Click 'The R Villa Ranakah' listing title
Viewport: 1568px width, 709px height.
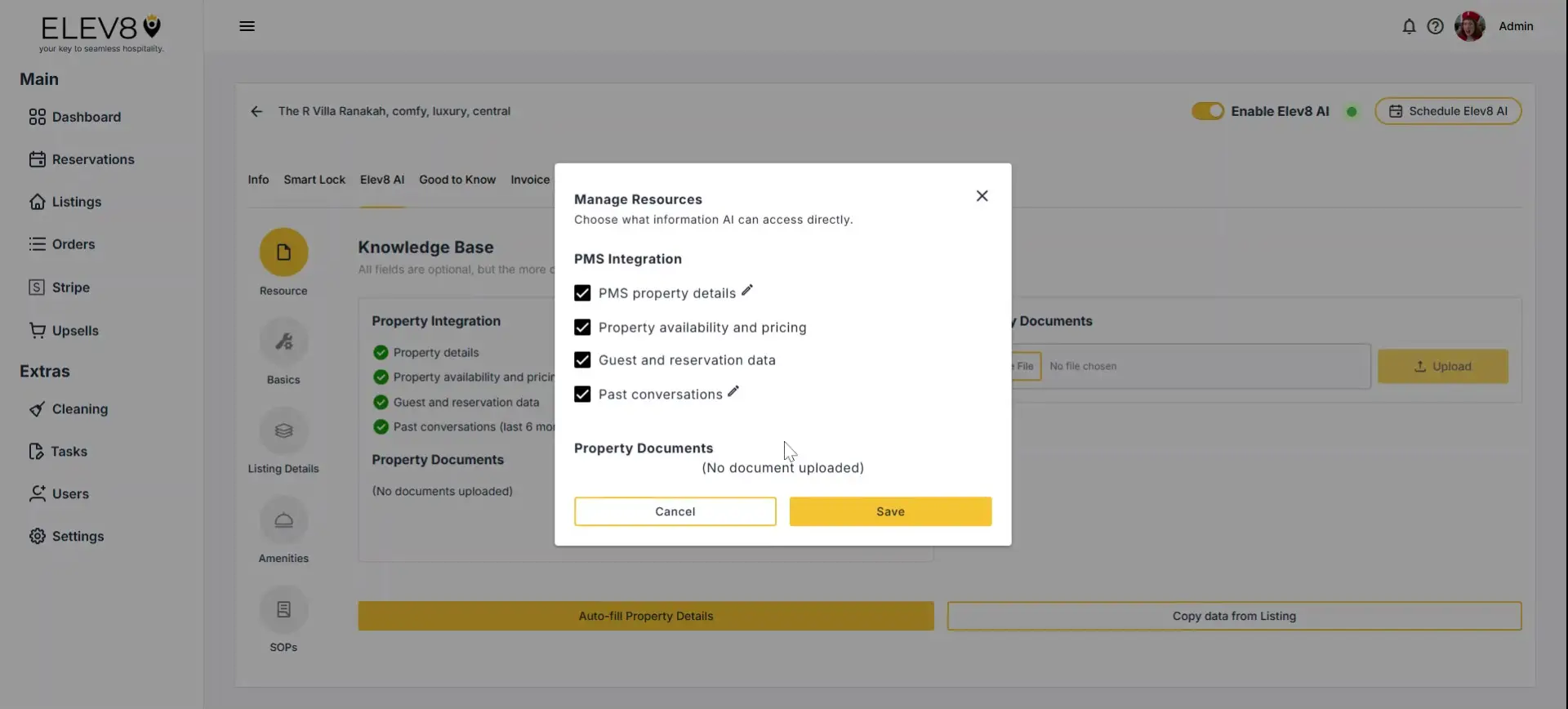(394, 111)
